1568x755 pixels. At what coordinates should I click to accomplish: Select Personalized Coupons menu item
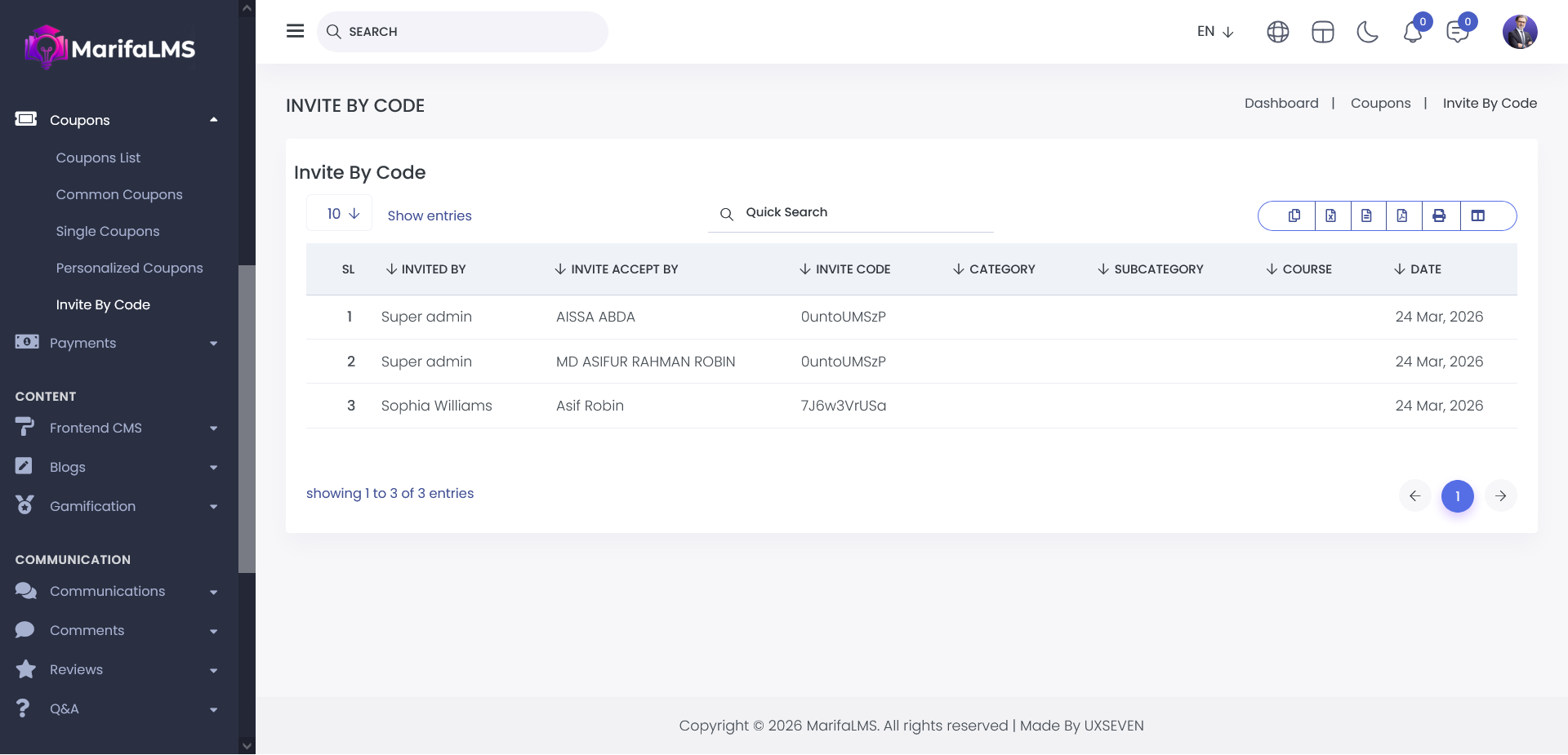coord(129,268)
